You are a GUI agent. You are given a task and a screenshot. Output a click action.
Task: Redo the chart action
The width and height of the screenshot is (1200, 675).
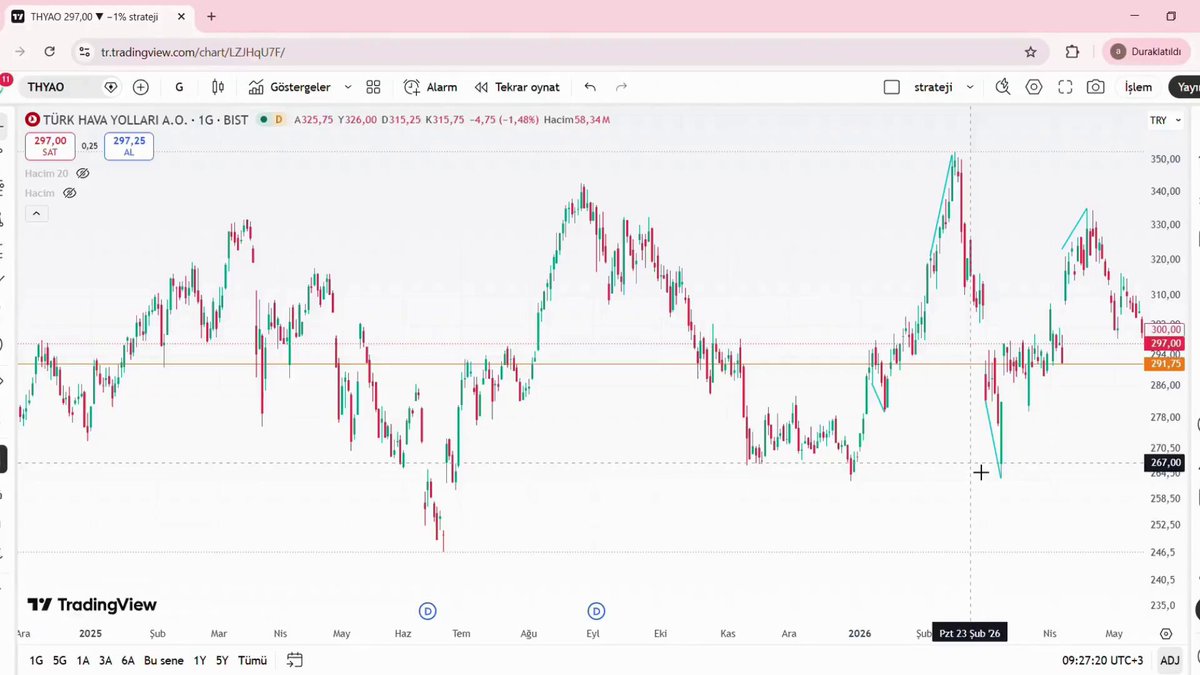pyautogui.click(x=621, y=87)
